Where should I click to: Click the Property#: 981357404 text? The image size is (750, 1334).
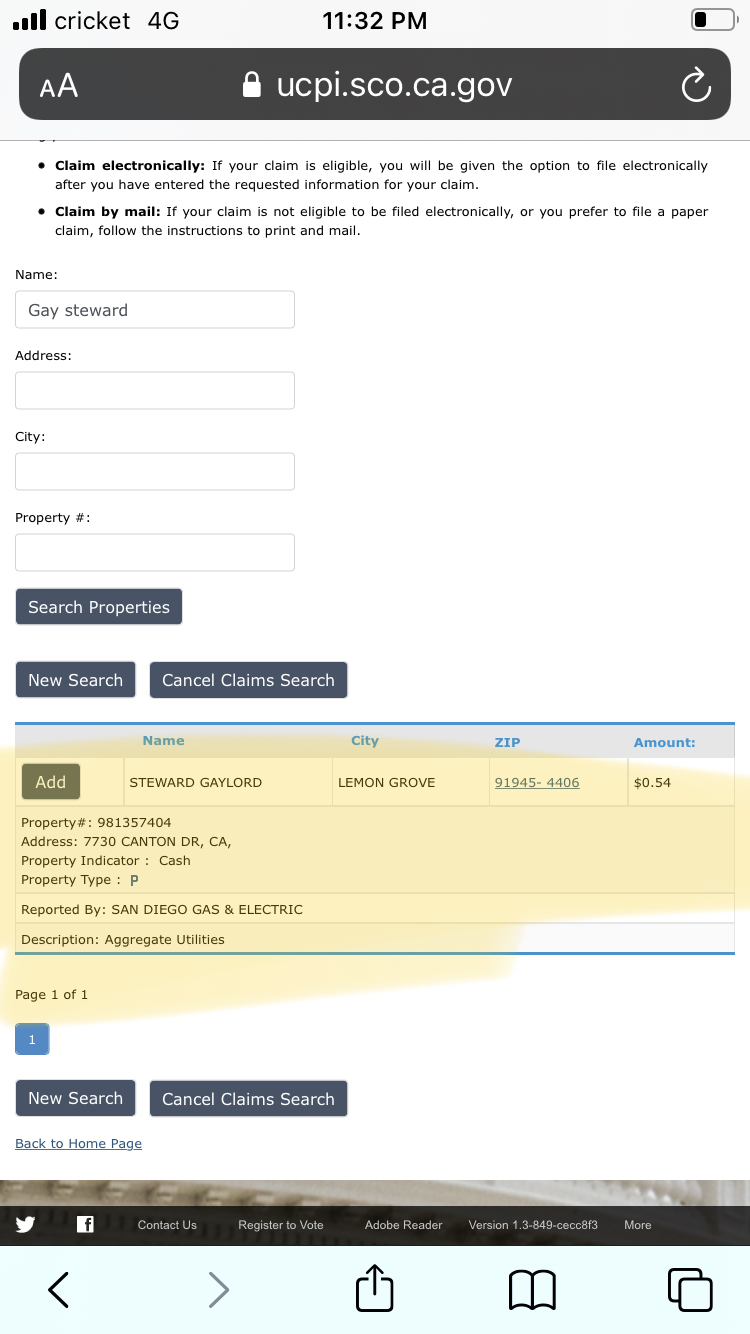[96, 822]
